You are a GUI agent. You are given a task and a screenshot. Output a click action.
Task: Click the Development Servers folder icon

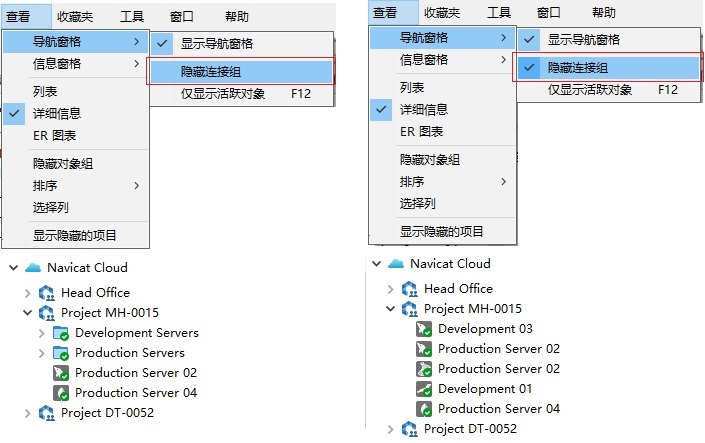coord(61,333)
